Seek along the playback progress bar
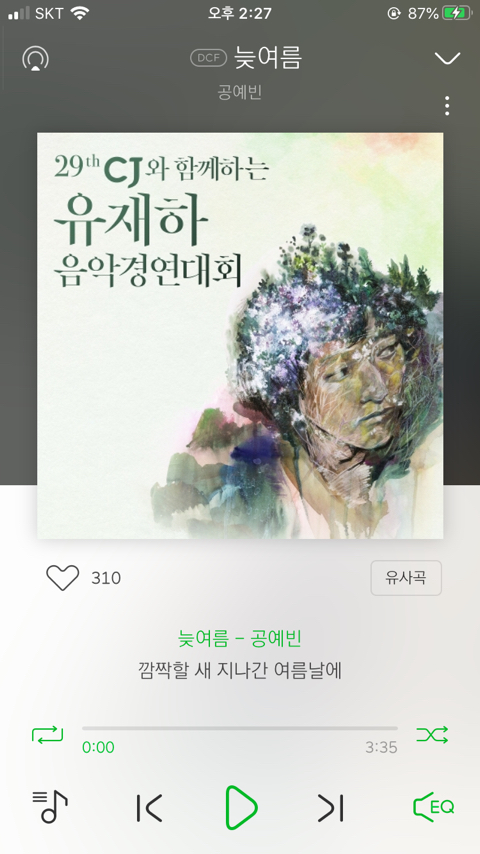The height and width of the screenshot is (854, 480). click(x=240, y=728)
